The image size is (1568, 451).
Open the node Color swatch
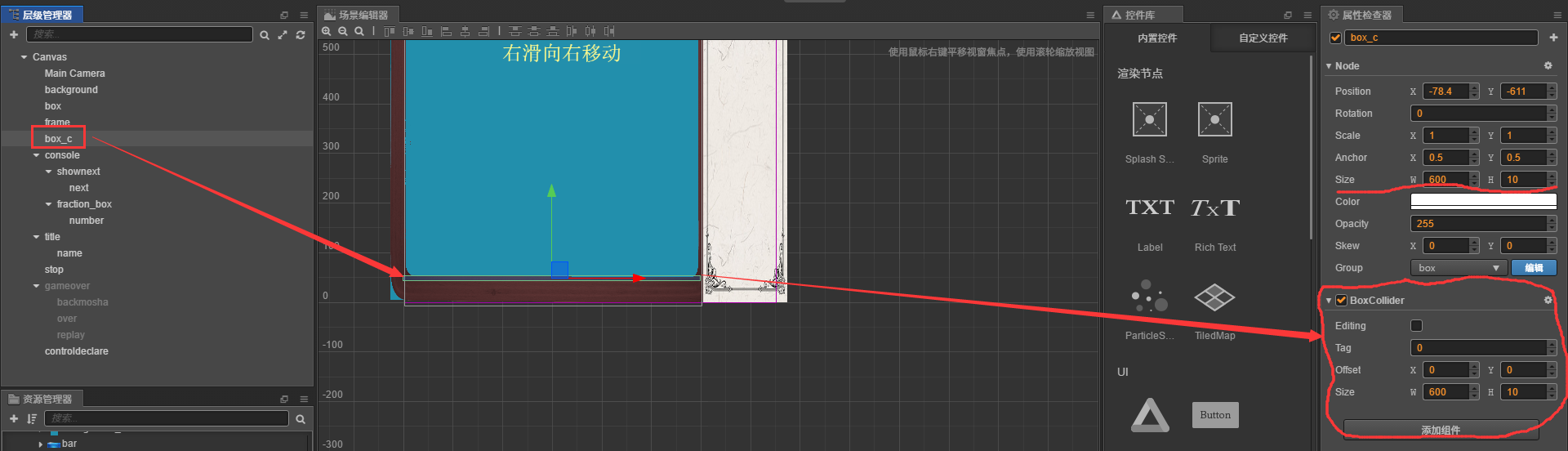pyautogui.click(x=1483, y=202)
